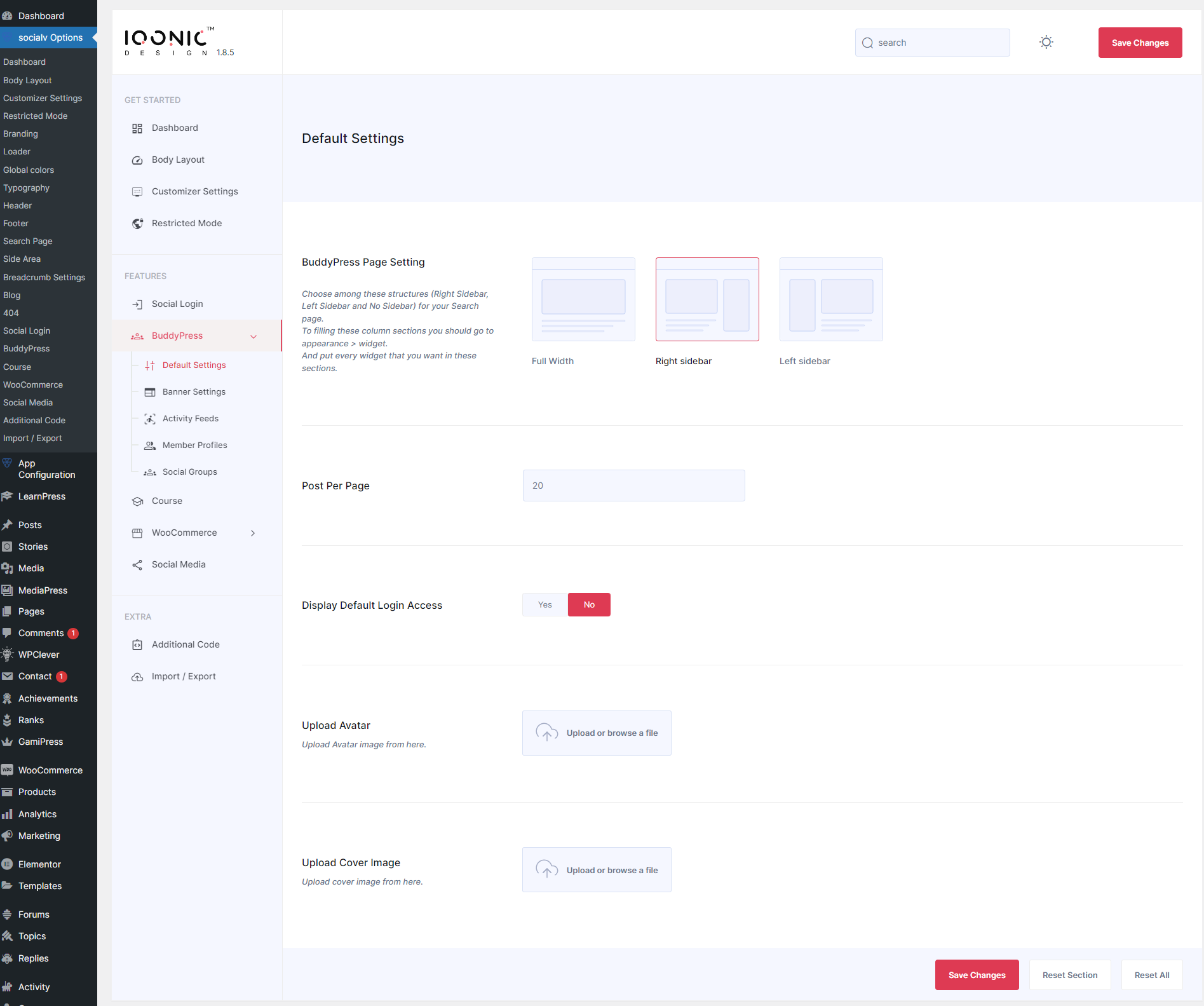Viewport: 1204px width, 1006px height.
Task: Click the BuddyPress people icon
Action: (x=137, y=336)
